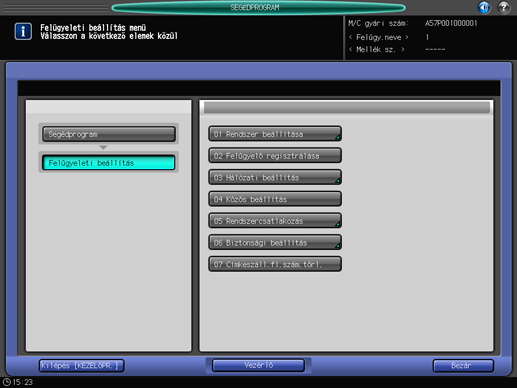Click the M/C gyári szám label
The height and width of the screenshot is (388, 517).
378,23
